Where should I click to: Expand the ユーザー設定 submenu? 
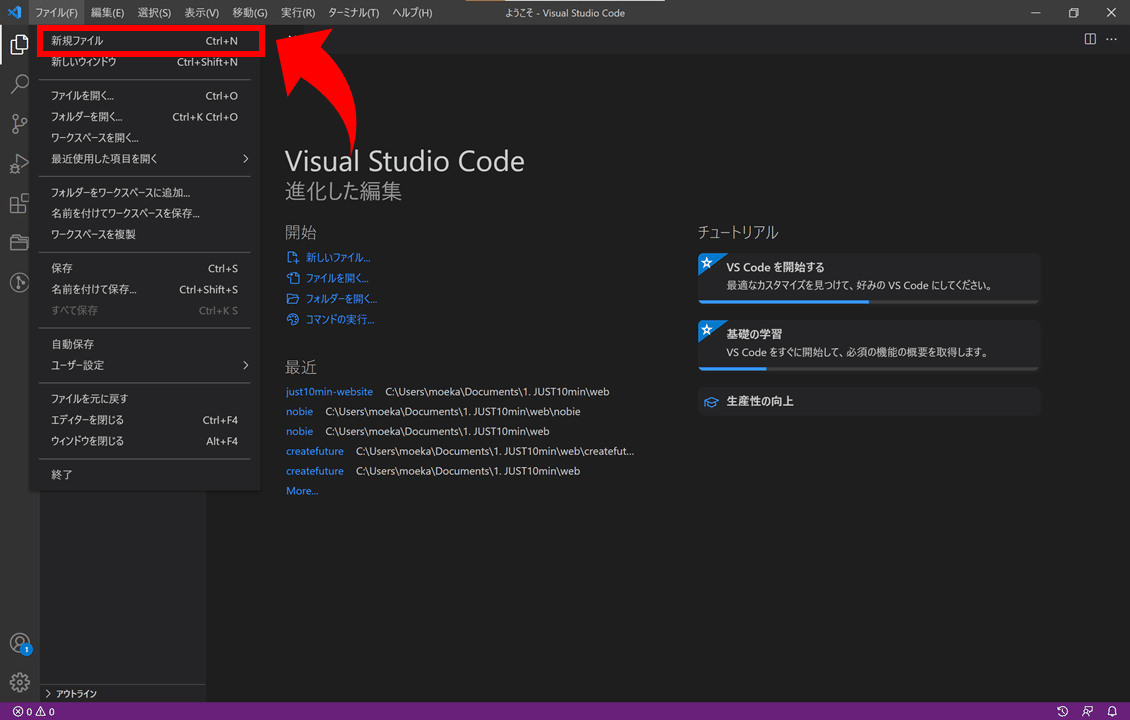point(144,365)
